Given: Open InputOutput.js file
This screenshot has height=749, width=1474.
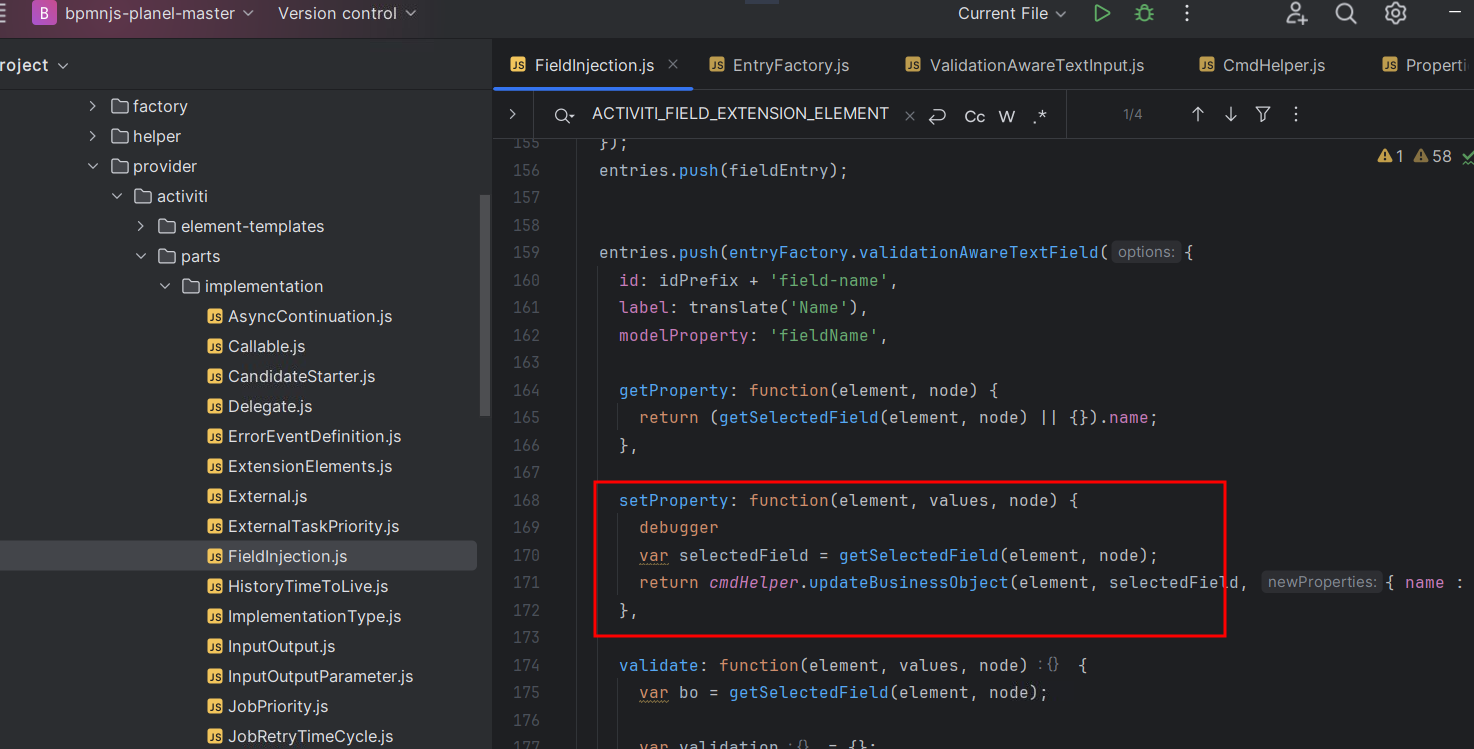Looking at the screenshot, I should point(271,646).
